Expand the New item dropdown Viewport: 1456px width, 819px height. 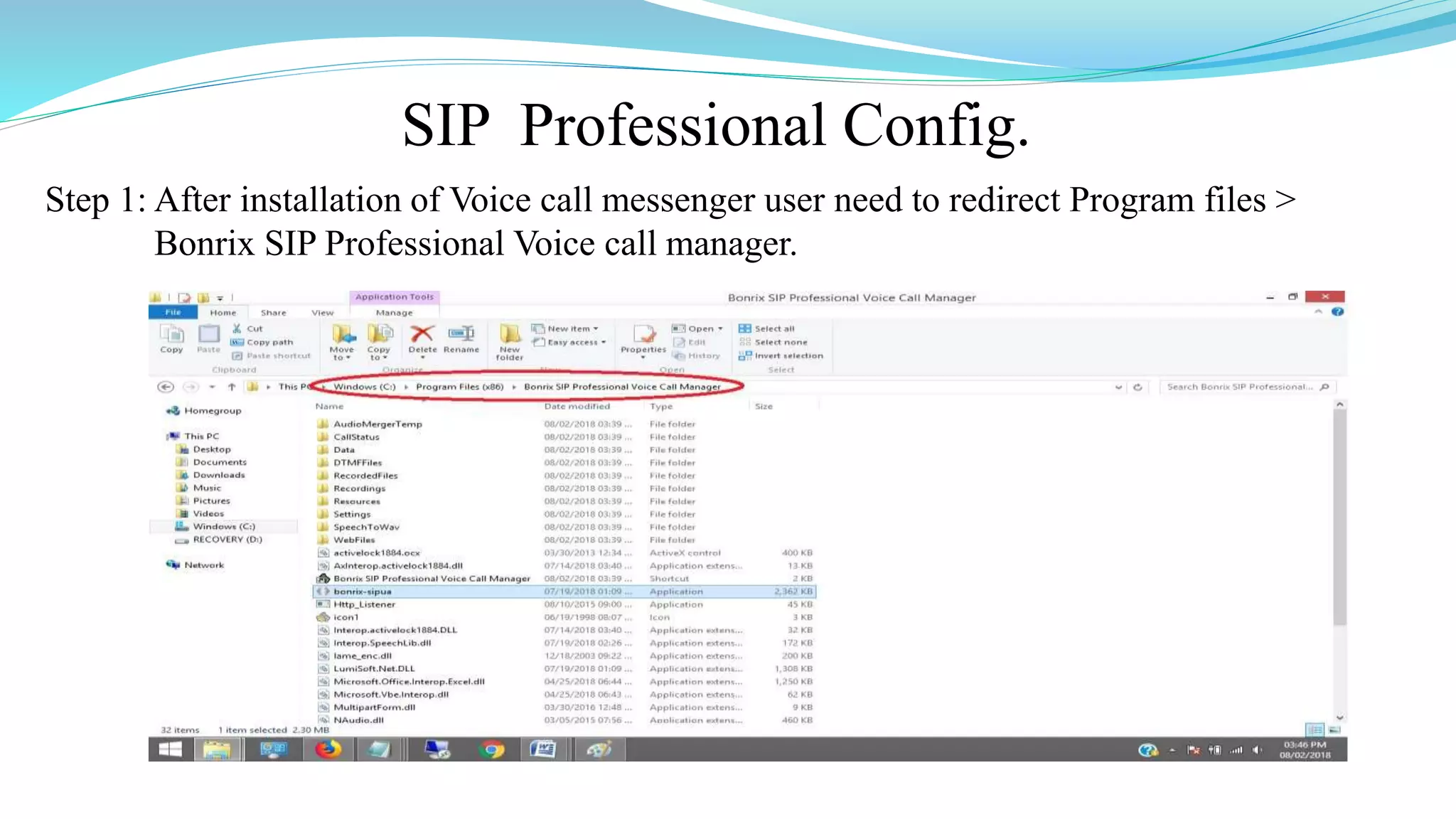(x=565, y=328)
